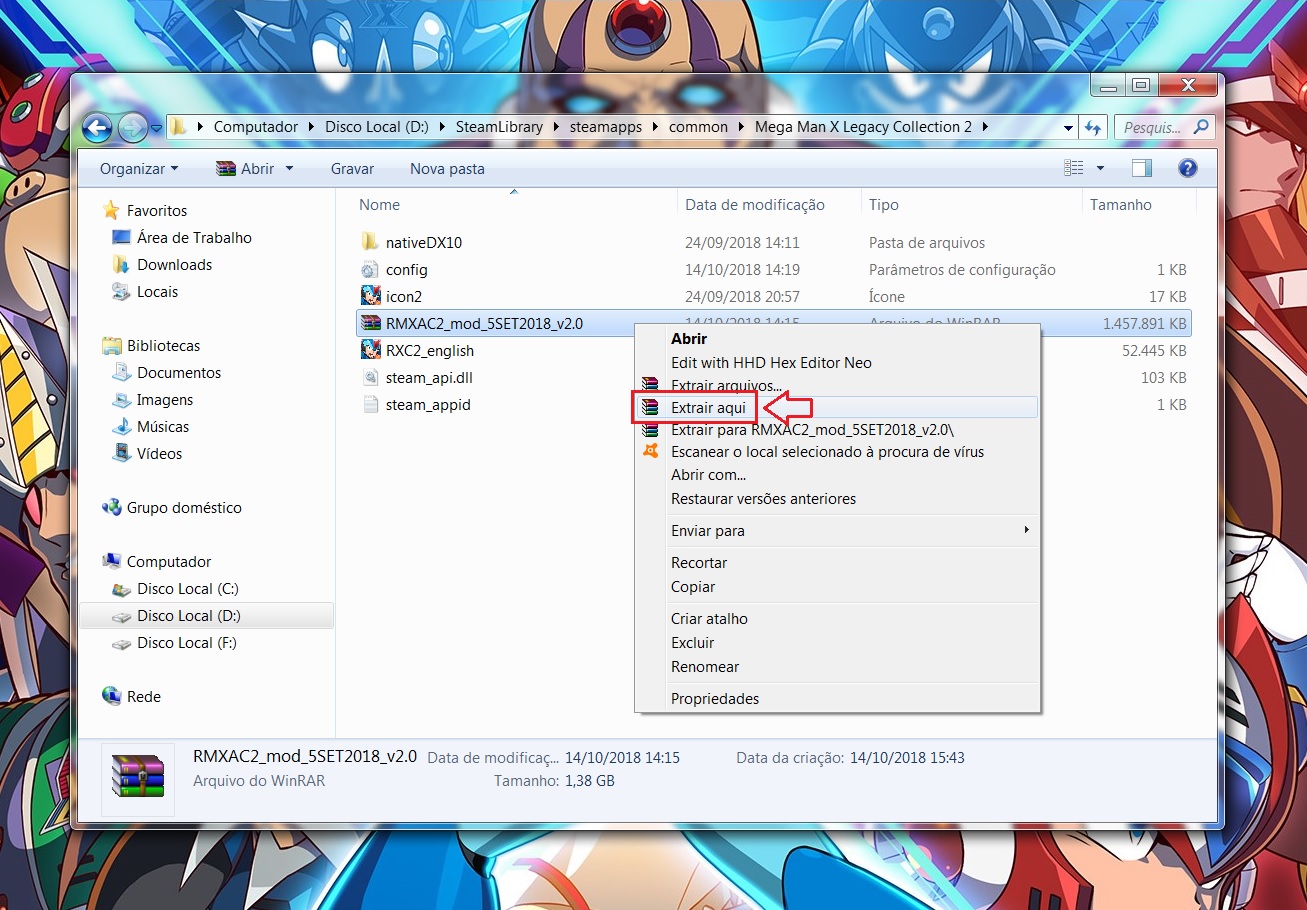Choose Restaurar versões anteriores
Screen dimensions: 1307x910
(x=837, y=499)
